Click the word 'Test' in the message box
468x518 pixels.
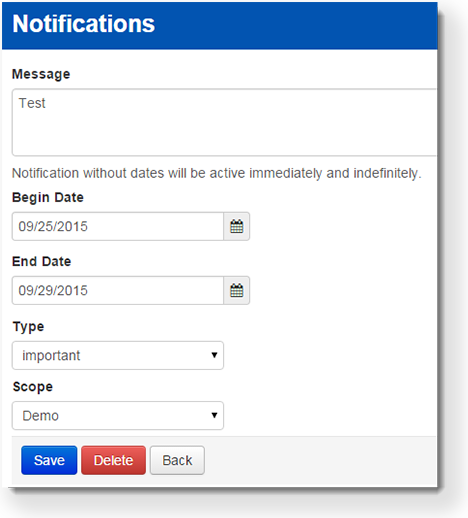(32, 103)
